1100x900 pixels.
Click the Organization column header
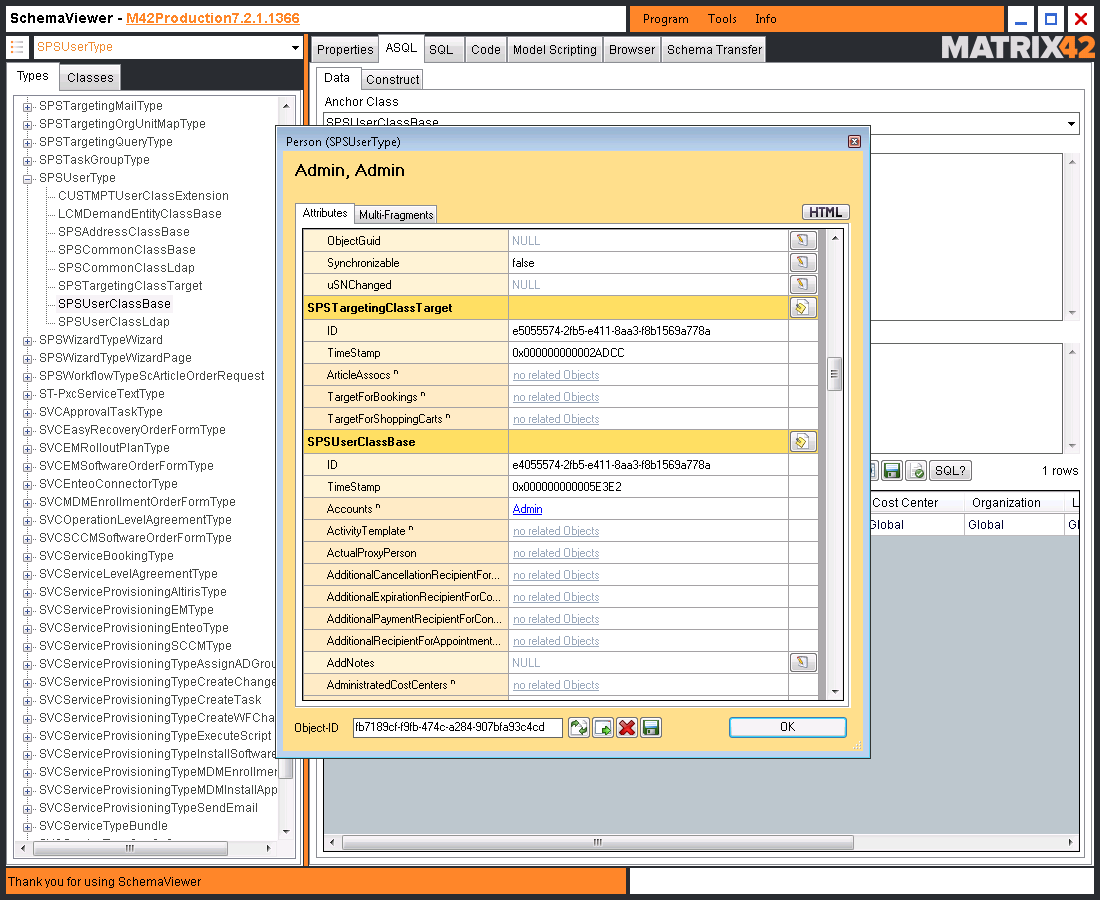coord(1014,503)
